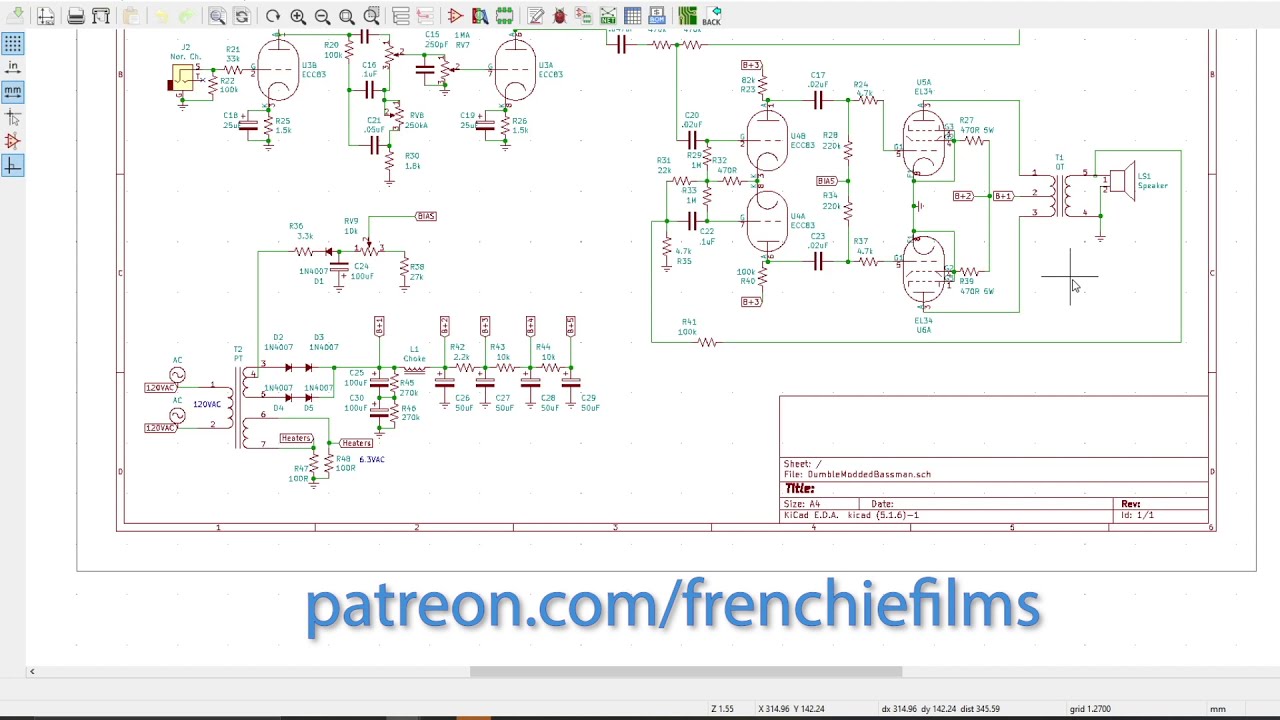Select the R41 100k resistor label
The width and height of the screenshot is (1280, 720).
tap(688, 327)
